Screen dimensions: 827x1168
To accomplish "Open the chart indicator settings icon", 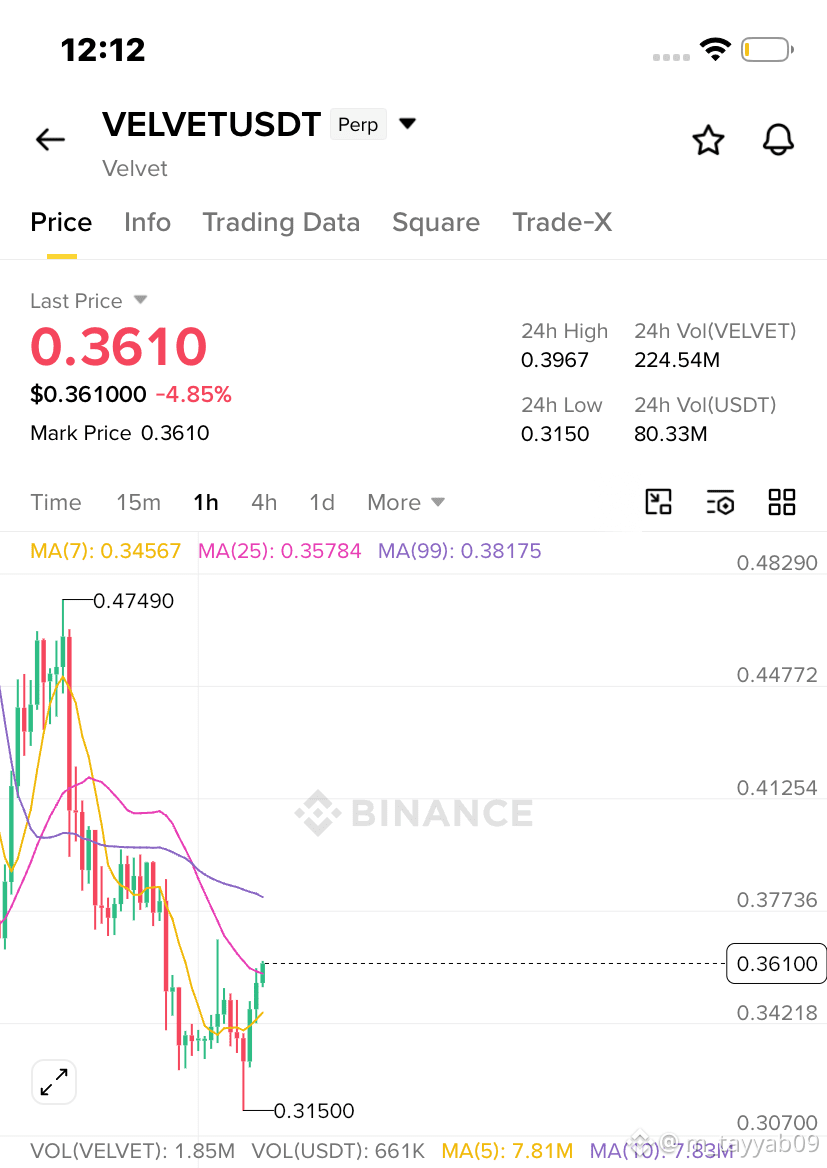I will [x=720, y=502].
